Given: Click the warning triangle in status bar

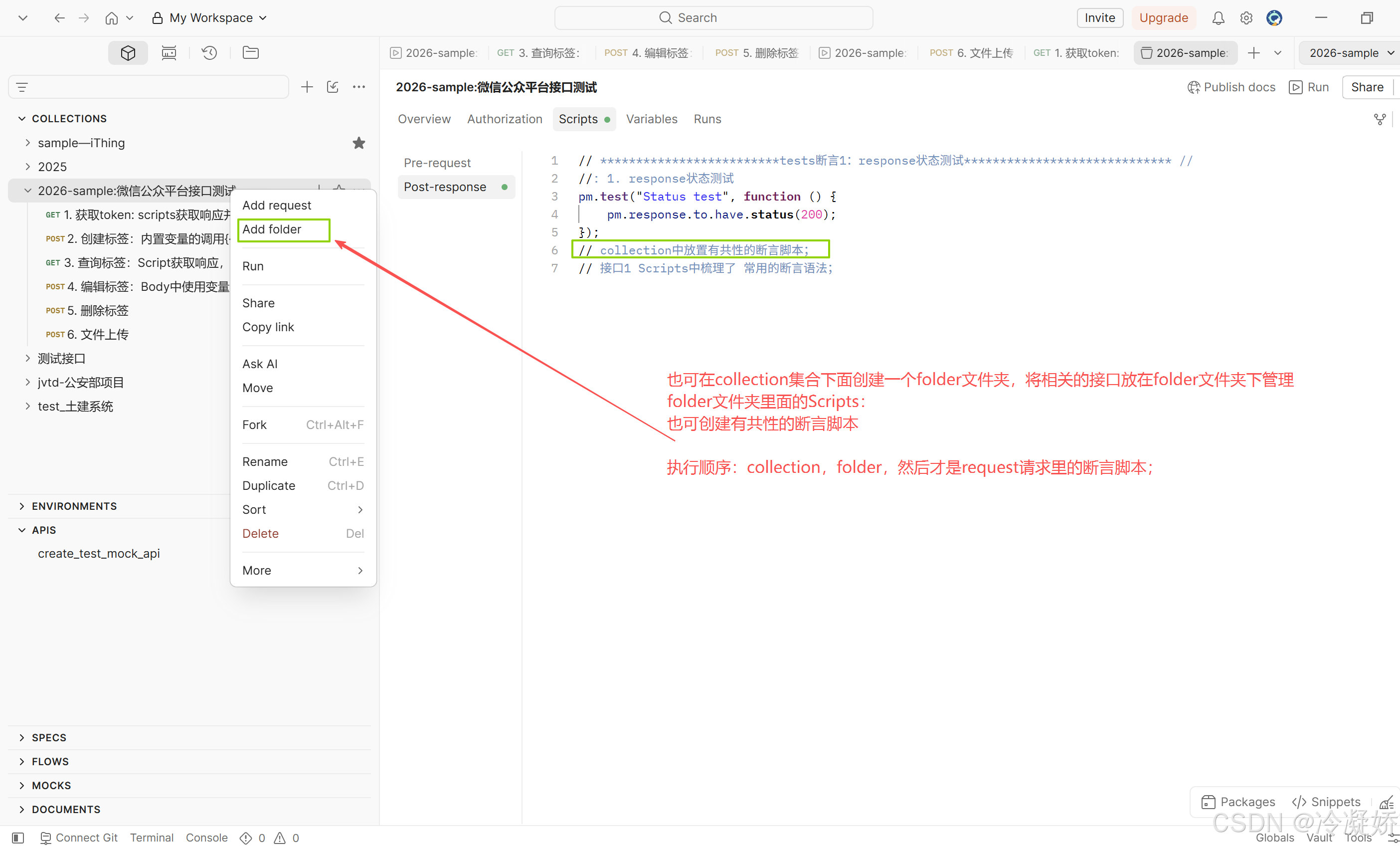Looking at the screenshot, I should (280, 838).
